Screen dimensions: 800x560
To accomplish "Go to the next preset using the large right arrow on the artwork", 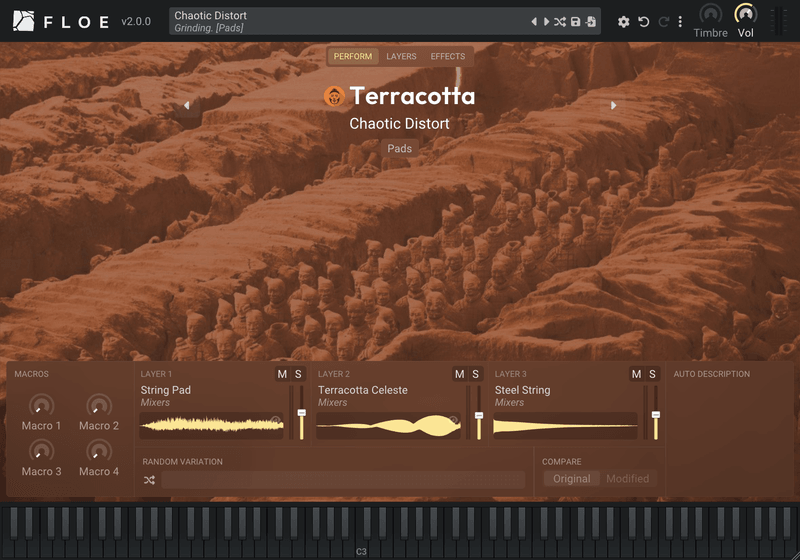I will tap(613, 105).
